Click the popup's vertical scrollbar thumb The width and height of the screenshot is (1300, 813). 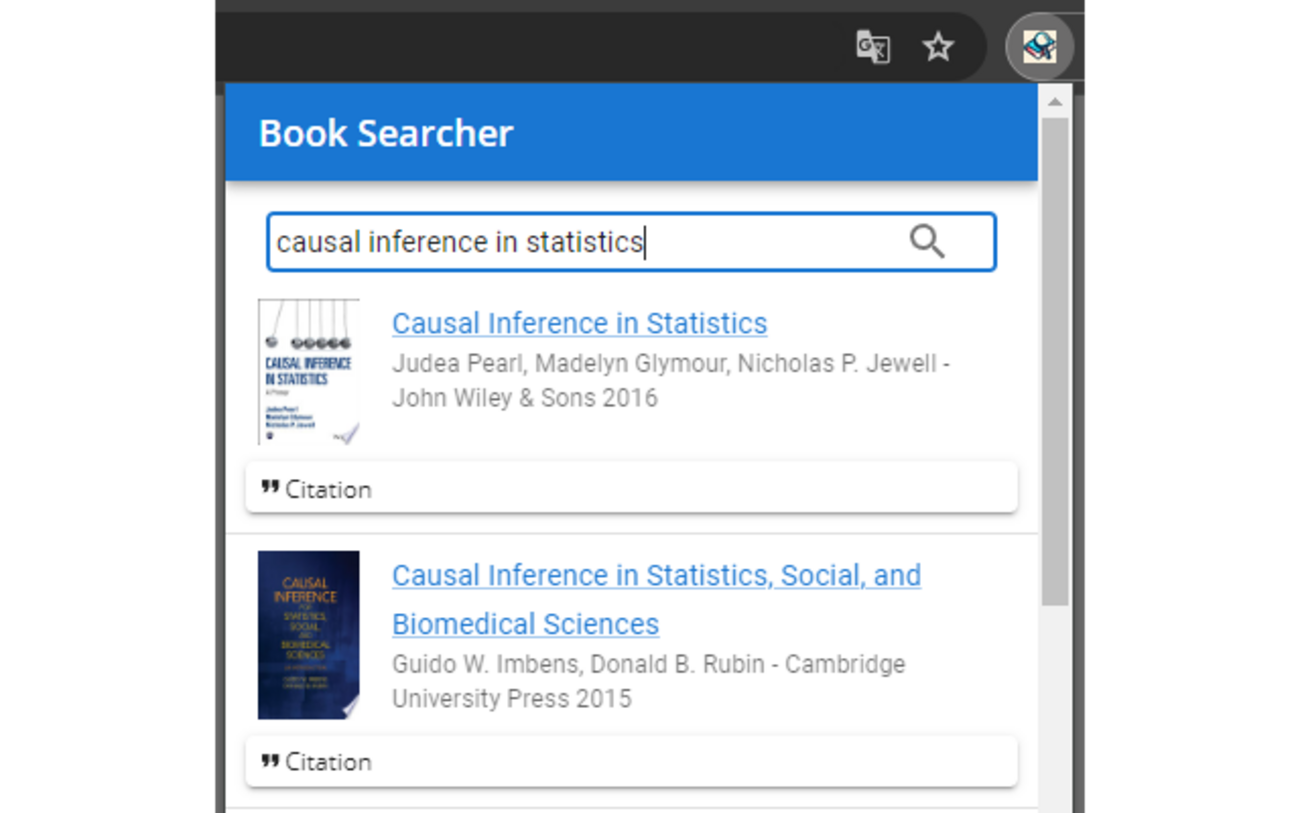pyautogui.click(x=1055, y=360)
